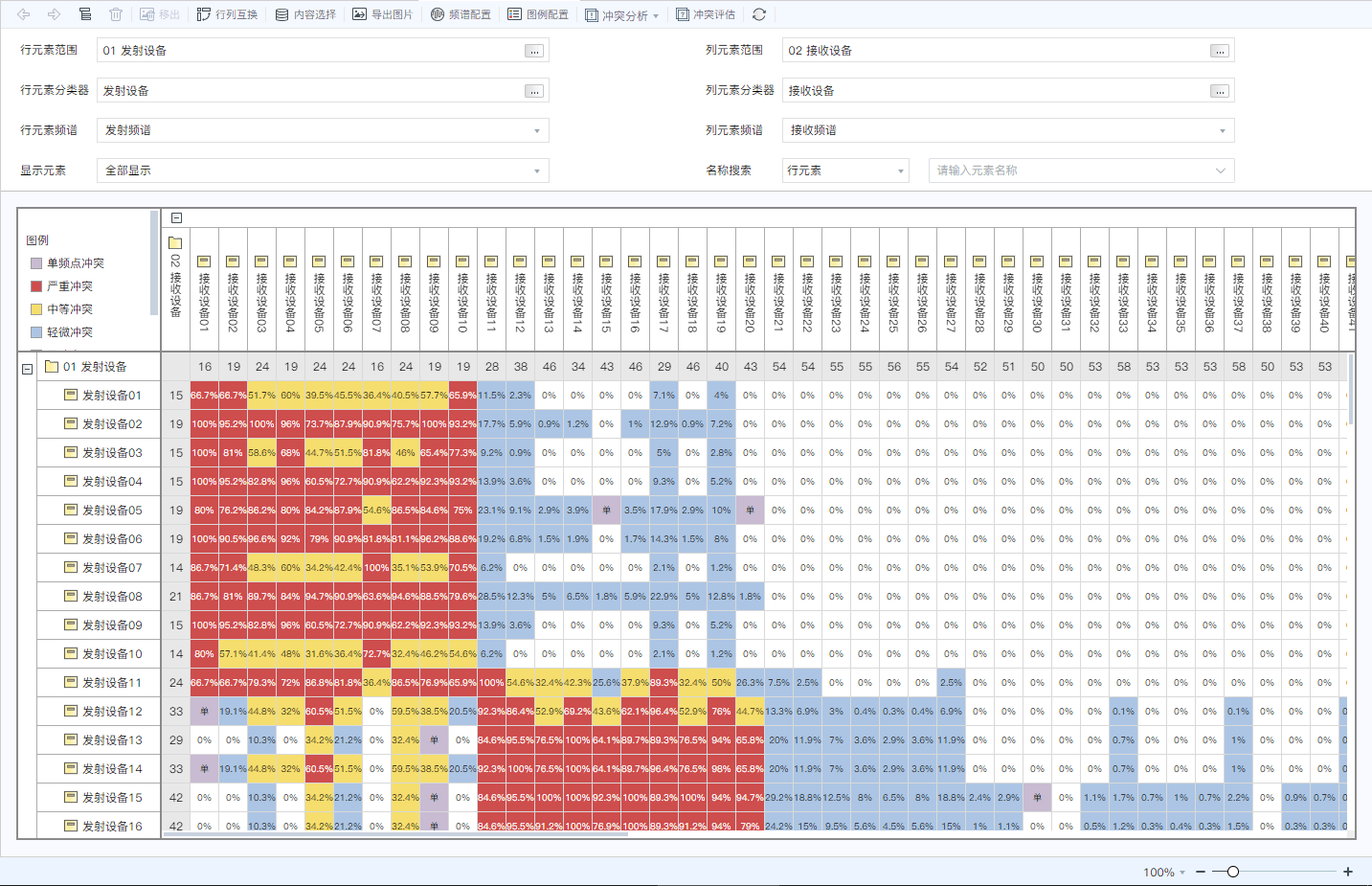Expand the 行元素频谱 发射频谱 dropdown
The image size is (1372, 886).
[x=323, y=130]
